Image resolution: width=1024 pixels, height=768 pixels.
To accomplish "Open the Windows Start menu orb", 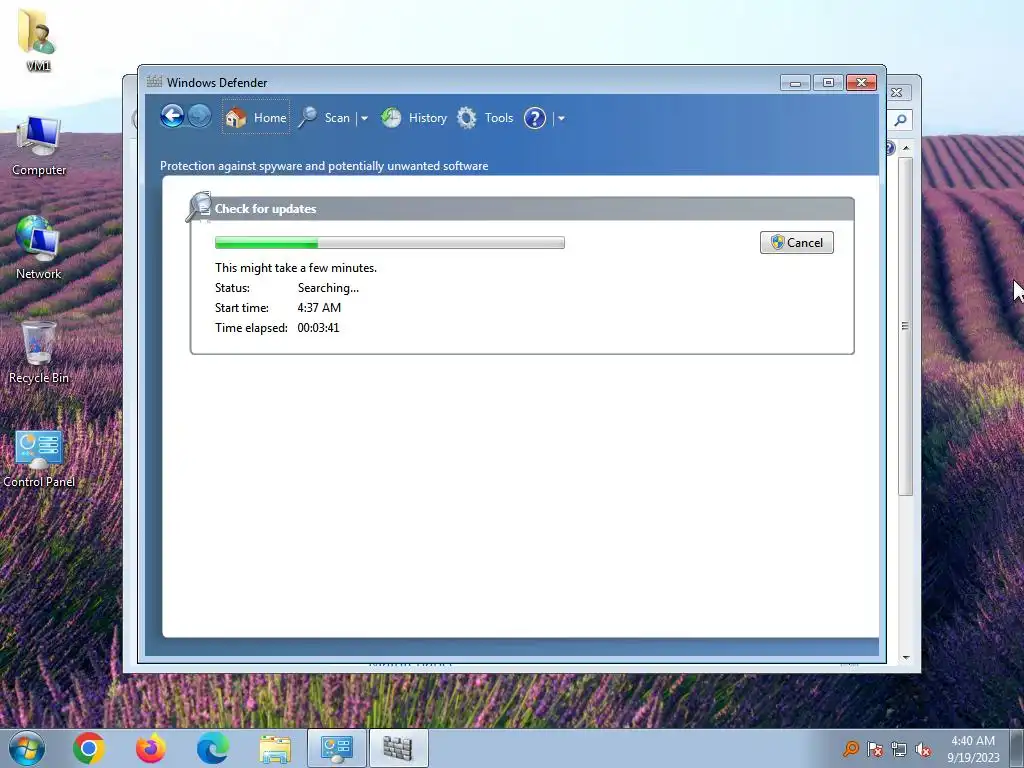I will click(27, 748).
